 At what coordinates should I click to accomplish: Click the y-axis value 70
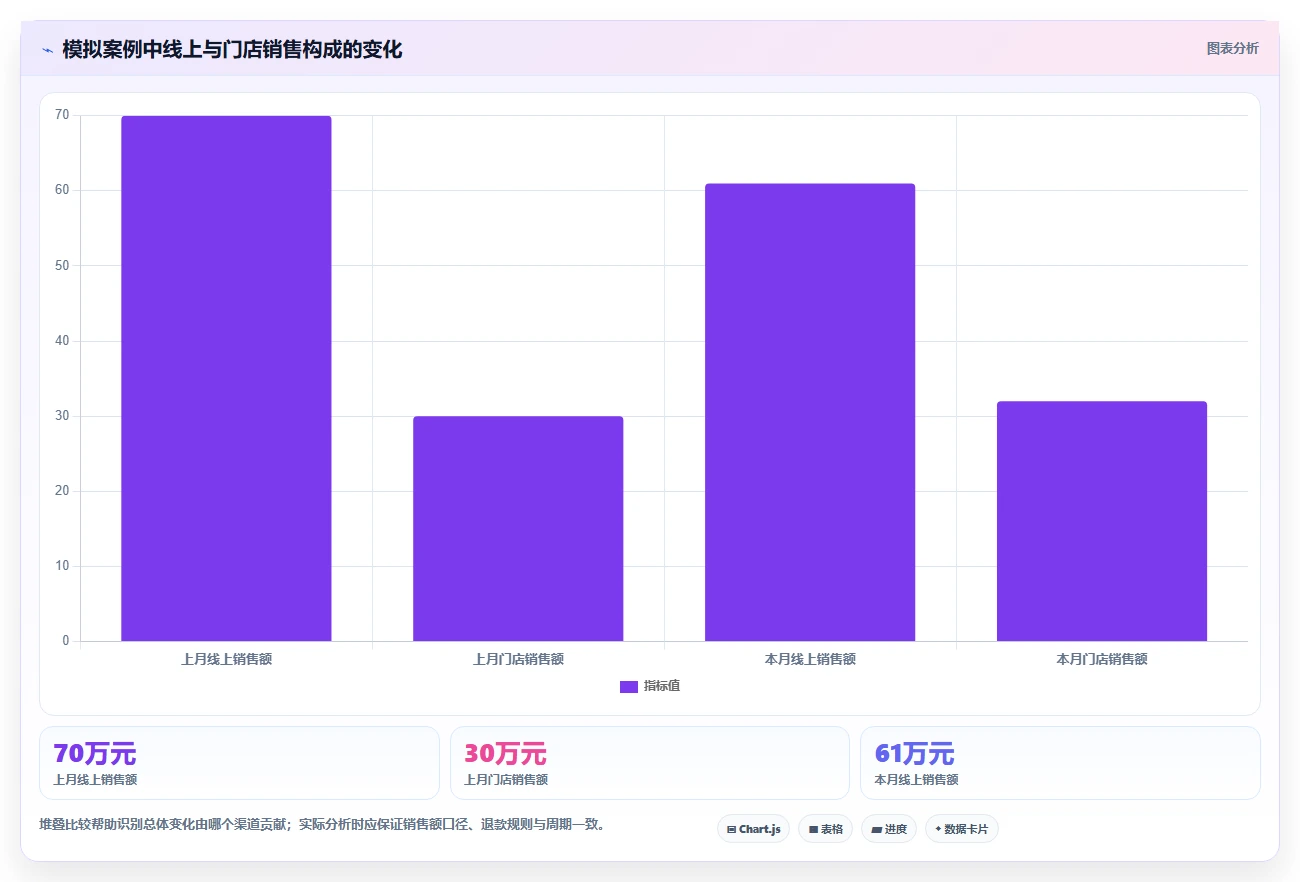[62, 115]
